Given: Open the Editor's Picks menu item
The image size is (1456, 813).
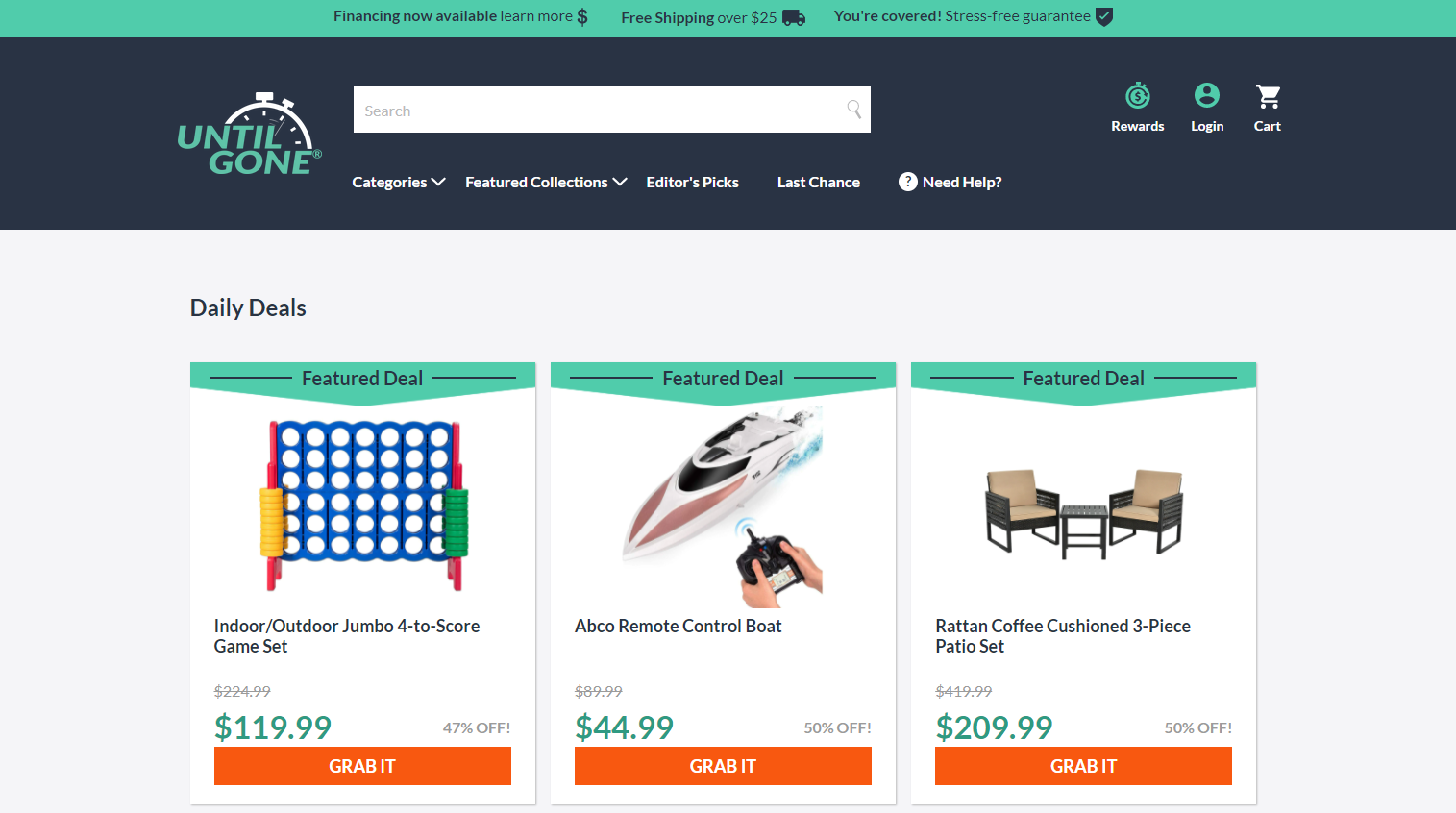Looking at the screenshot, I should pos(693,182).
